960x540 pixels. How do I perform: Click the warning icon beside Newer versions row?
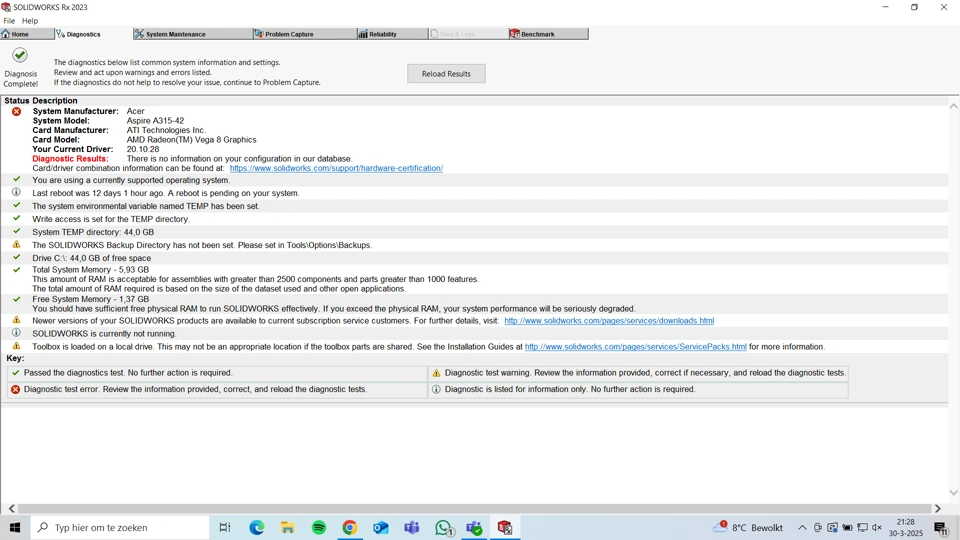17,320
